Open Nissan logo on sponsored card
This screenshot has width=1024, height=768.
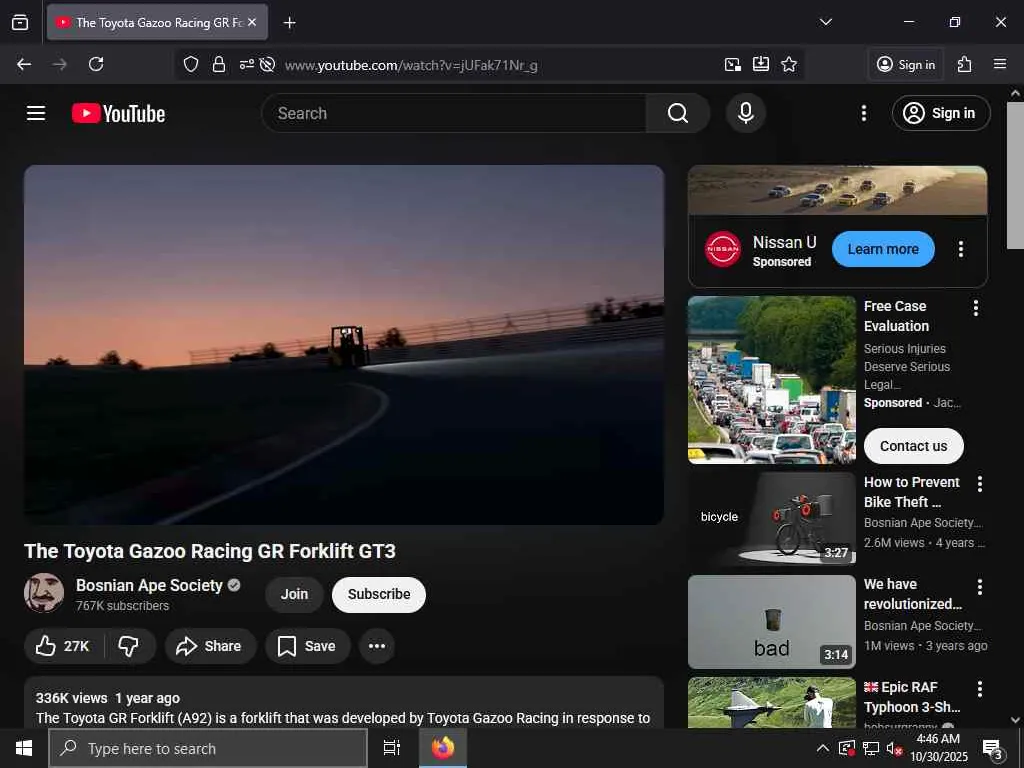(723, 249)
